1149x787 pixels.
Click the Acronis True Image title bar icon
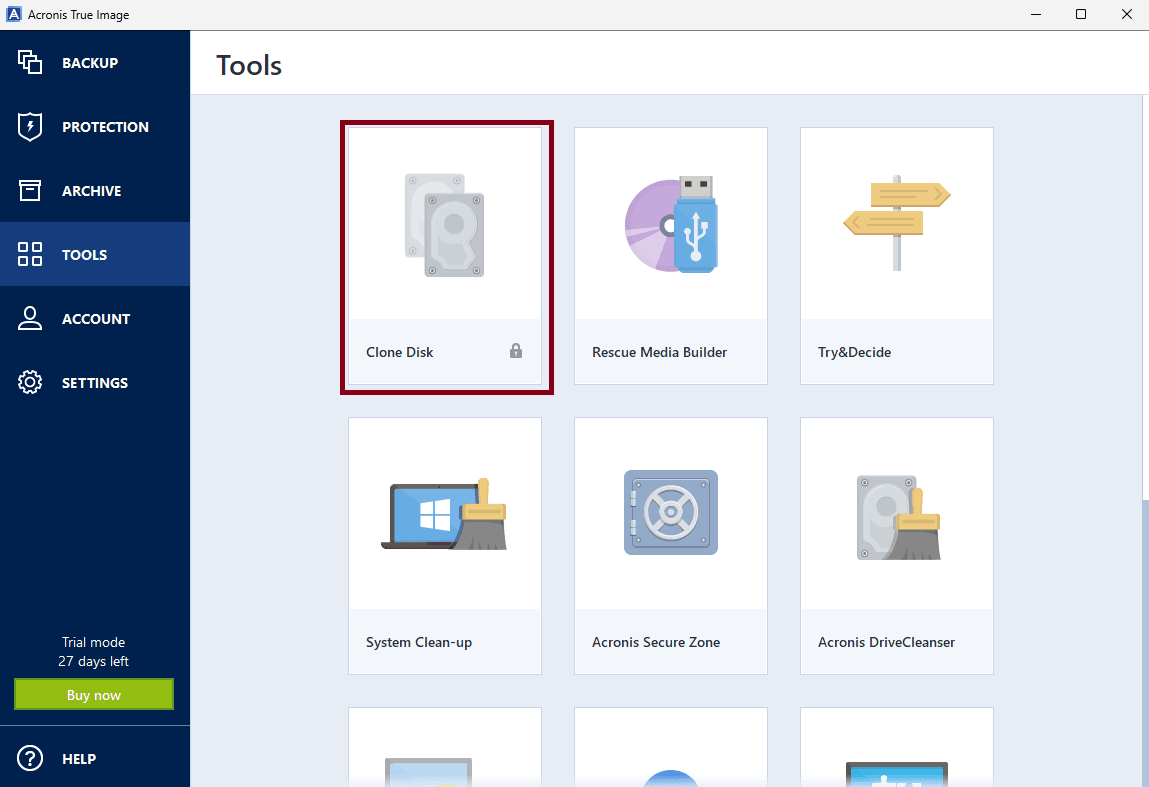14,14
